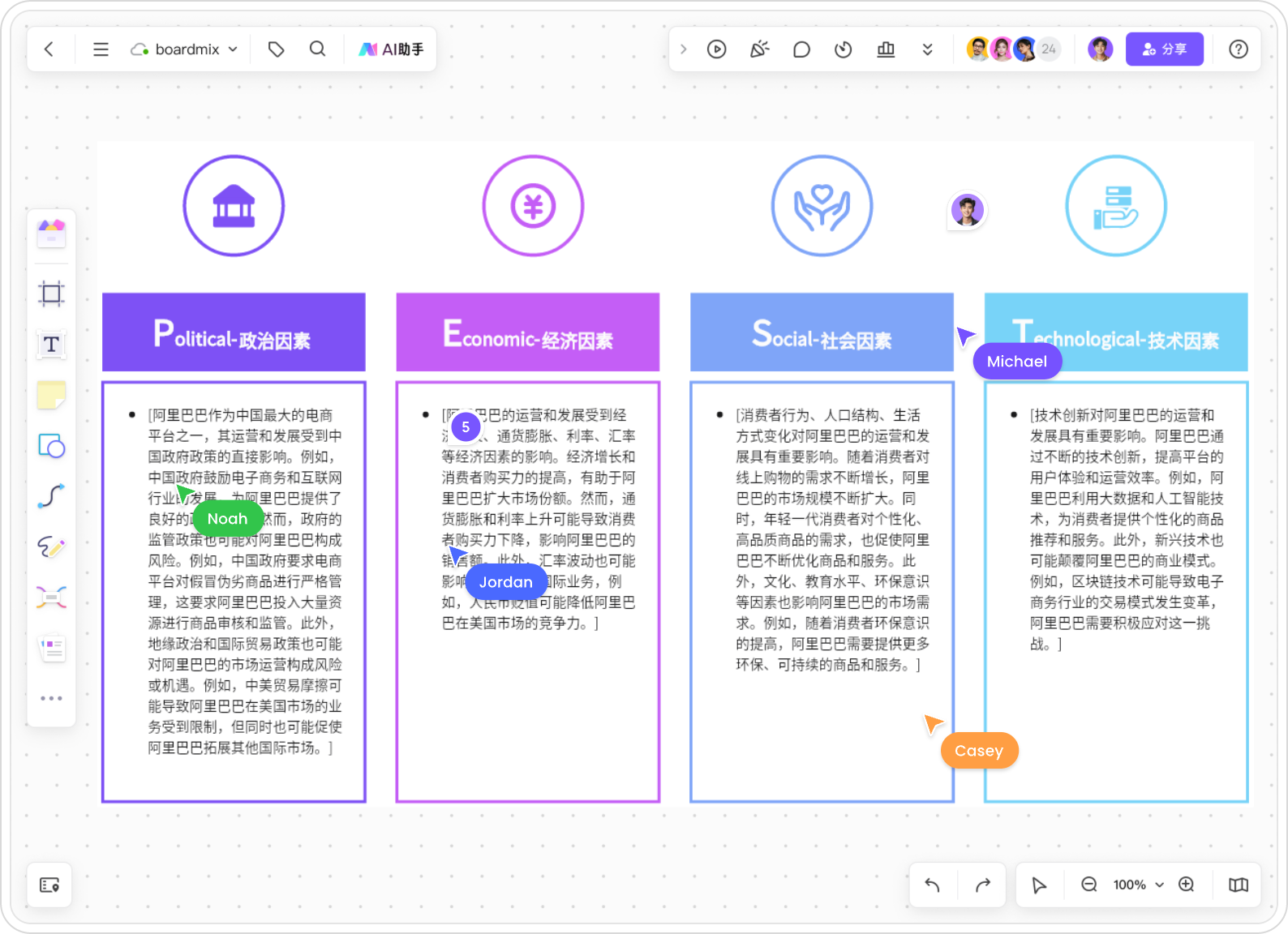Select the Text tool
The width and height of the screenshot is (1288, 934).
pos(52,345)
